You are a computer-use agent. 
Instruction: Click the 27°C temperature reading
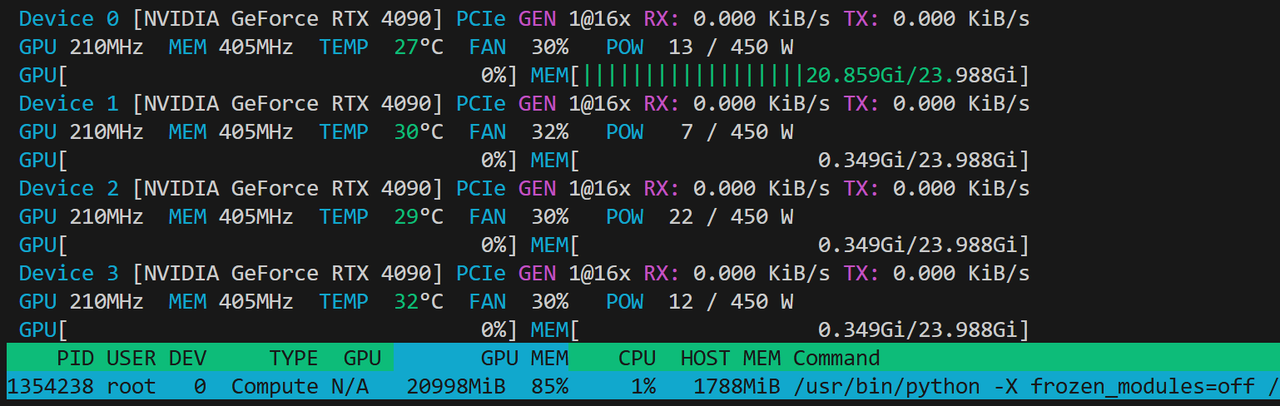coord(418,47)
